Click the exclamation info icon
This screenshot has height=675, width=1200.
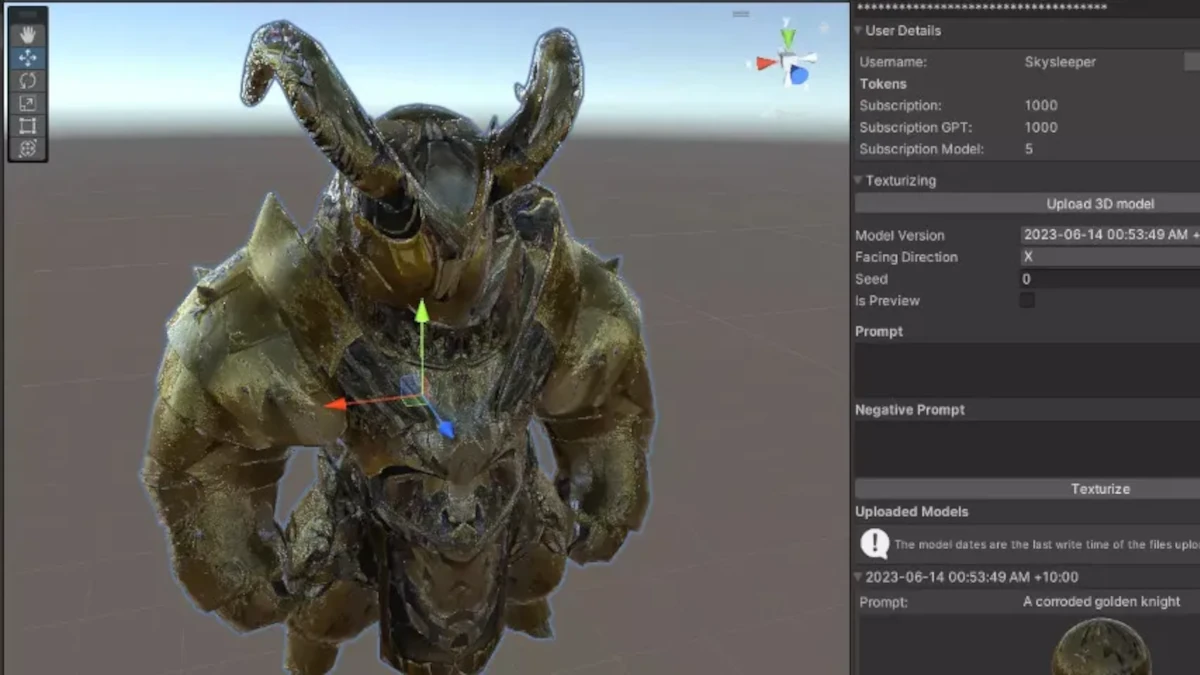[875, 544]
